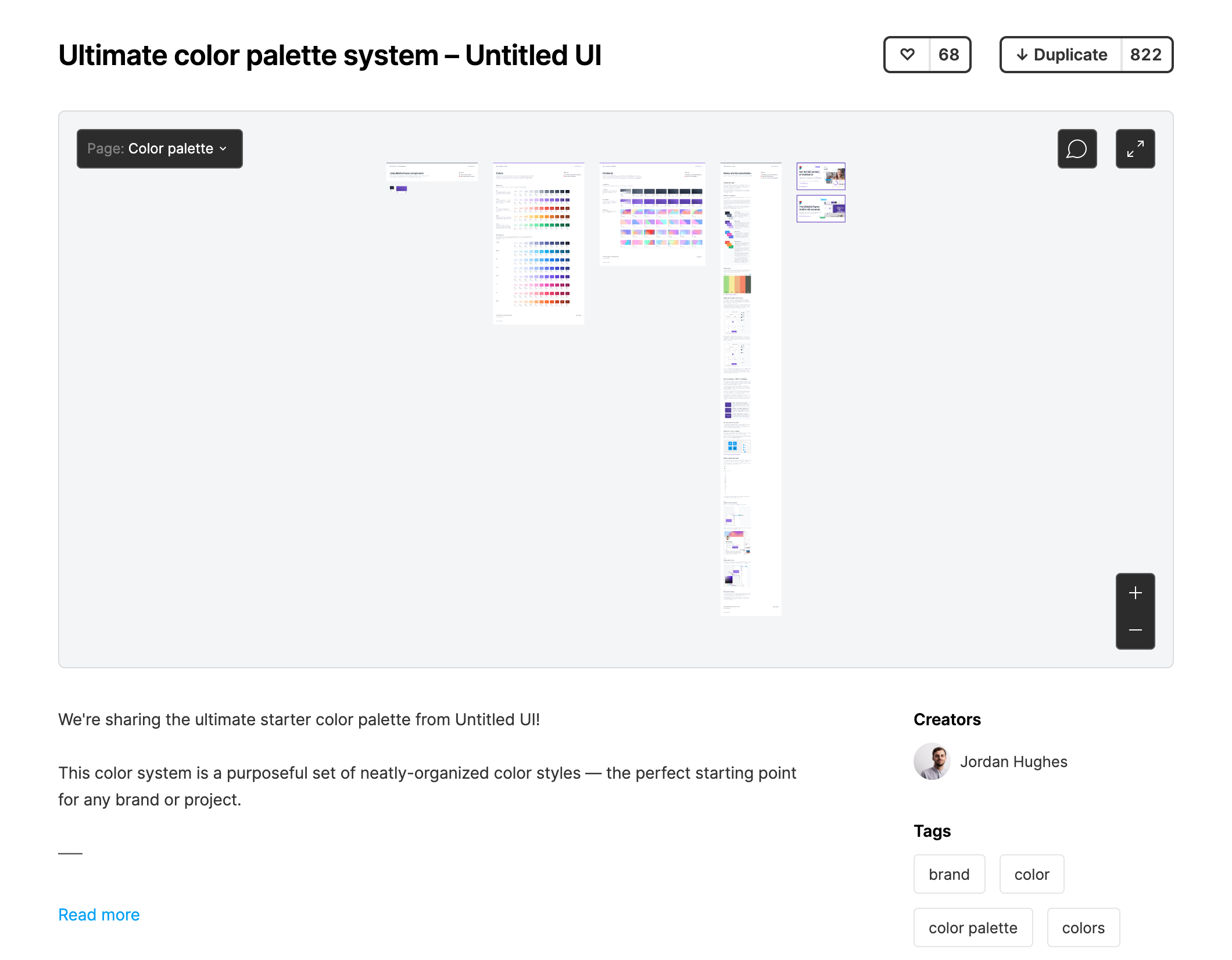Enter fullscreen with the expand-arrows icon
This screenshot has height=960, width=1232.
coord(1135,149)
